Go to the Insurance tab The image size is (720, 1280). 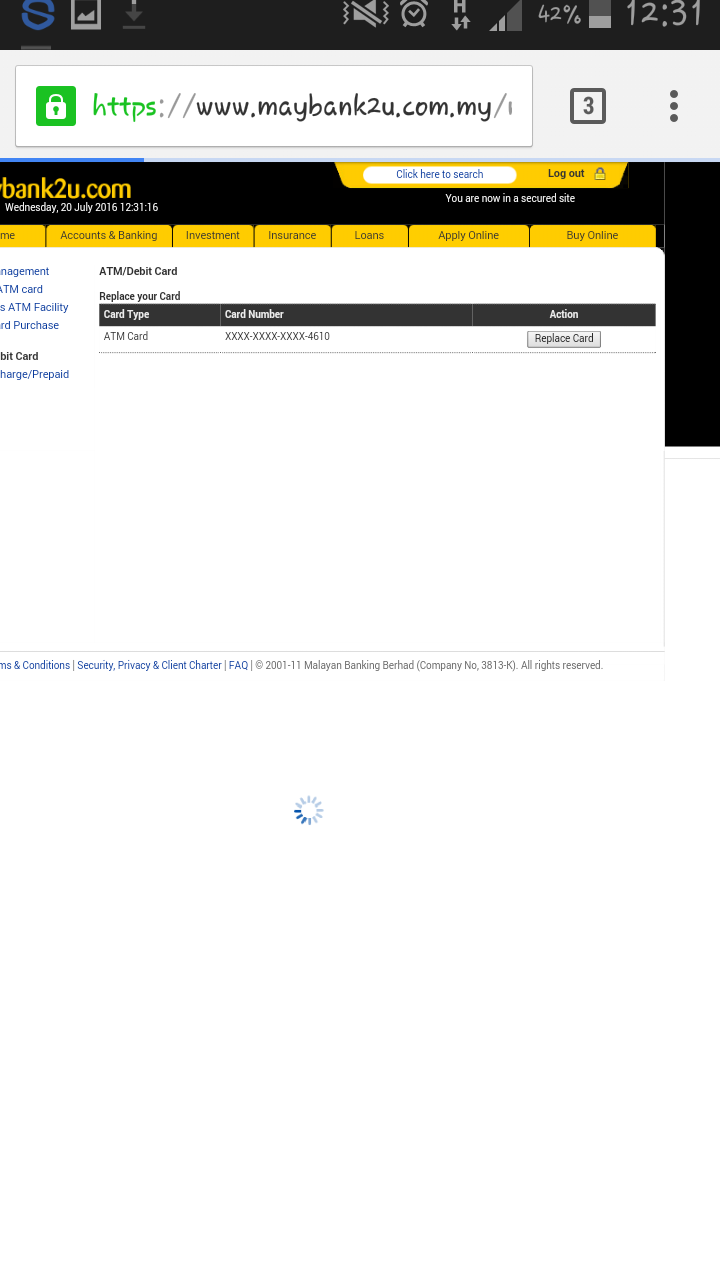coord(292,236)
